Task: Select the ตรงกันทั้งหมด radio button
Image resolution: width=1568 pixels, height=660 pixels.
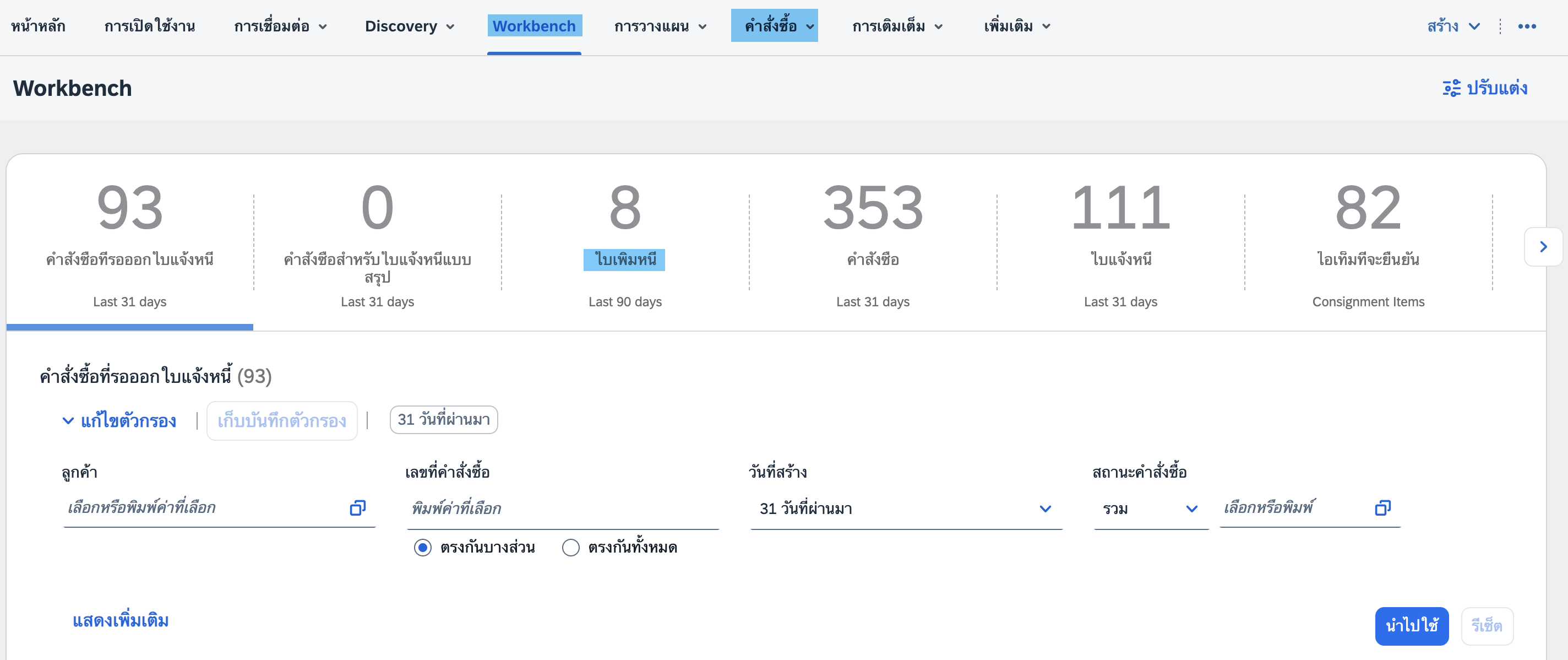Action: [x=570, y=548]
